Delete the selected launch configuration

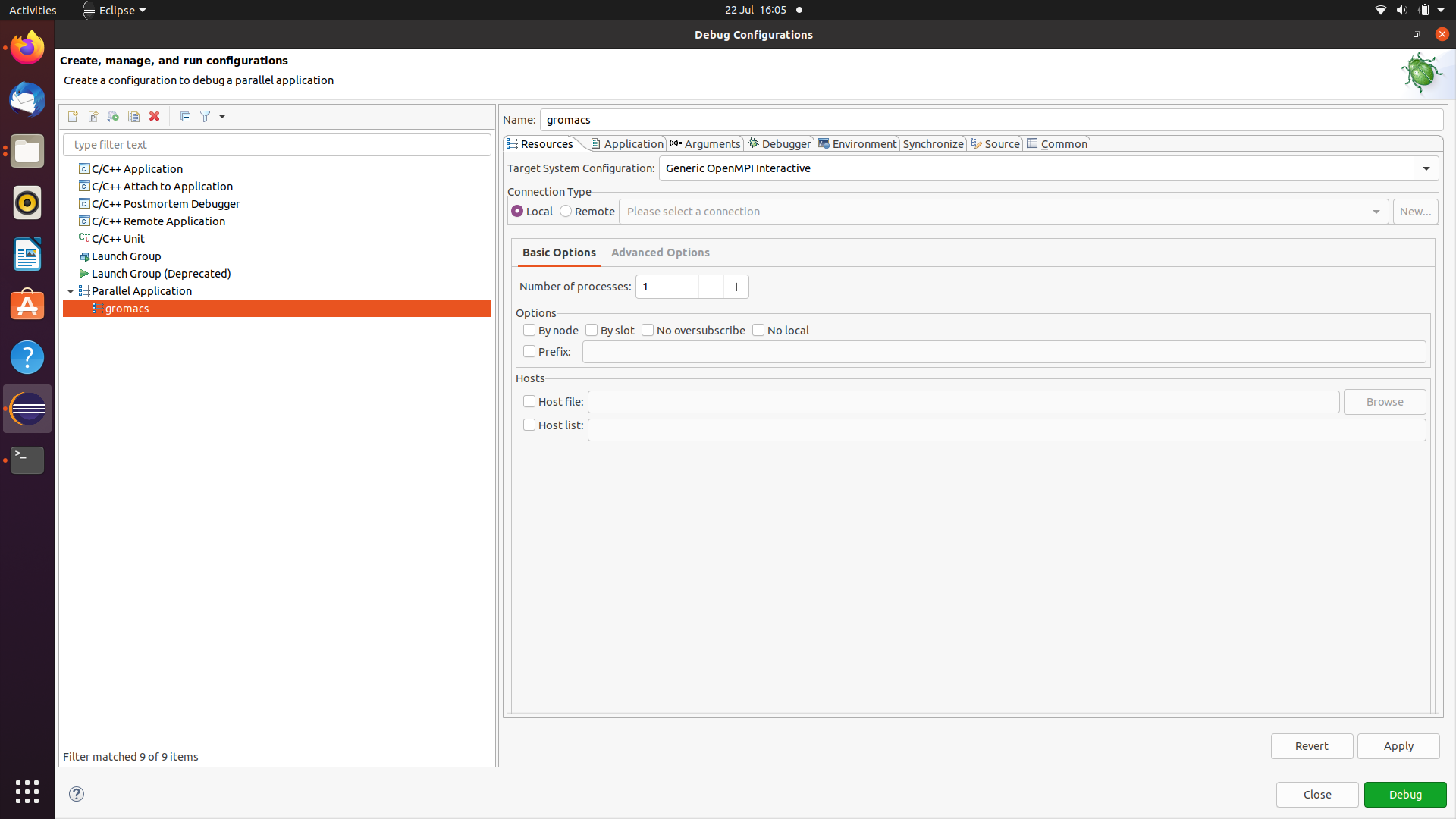point(154,116)
